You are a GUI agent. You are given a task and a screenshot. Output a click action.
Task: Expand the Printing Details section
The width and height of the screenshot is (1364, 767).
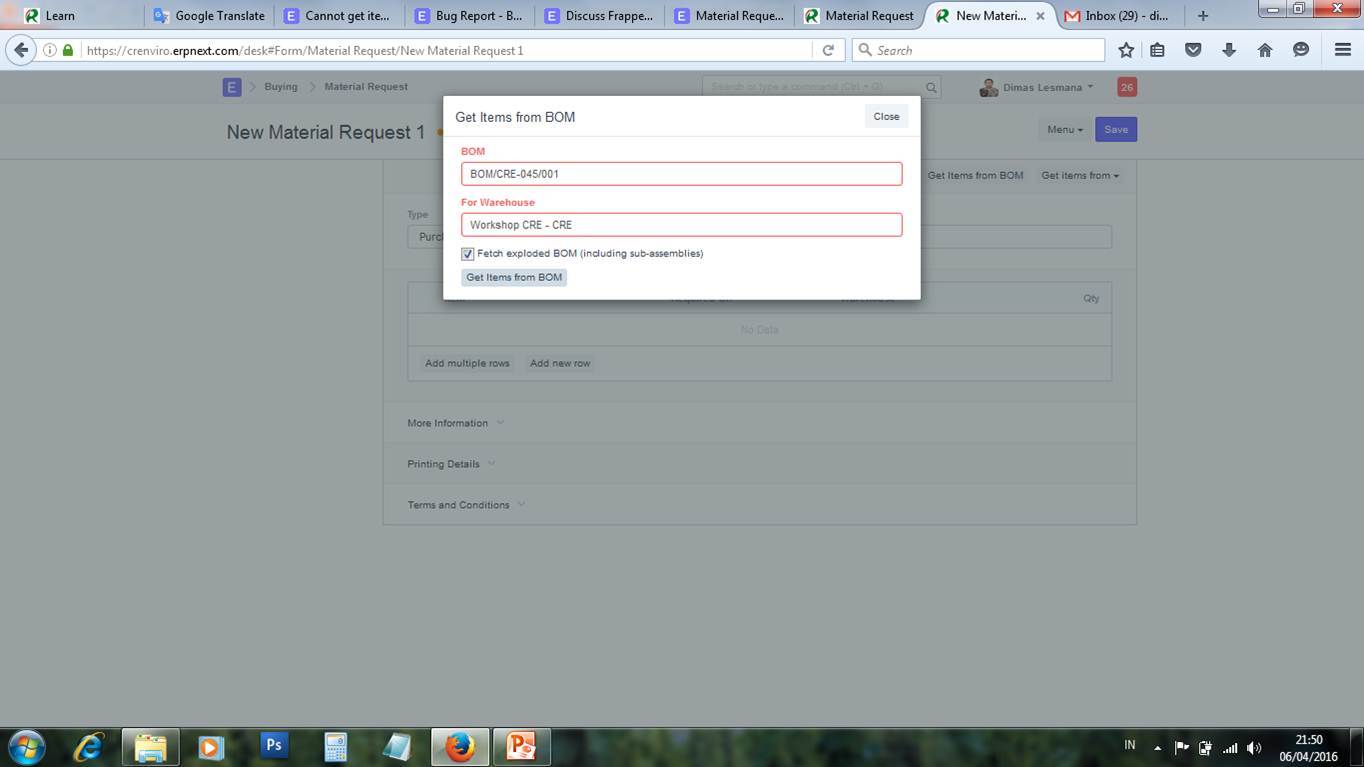451,464
